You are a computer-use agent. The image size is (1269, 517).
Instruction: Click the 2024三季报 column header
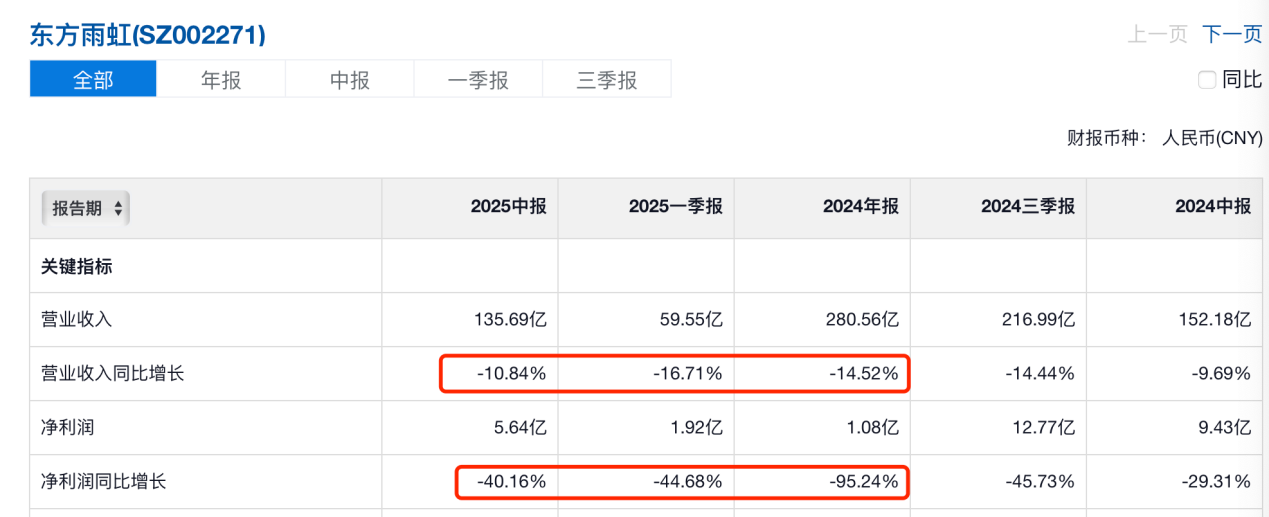pyautogui.click(x=1027, y=207)
